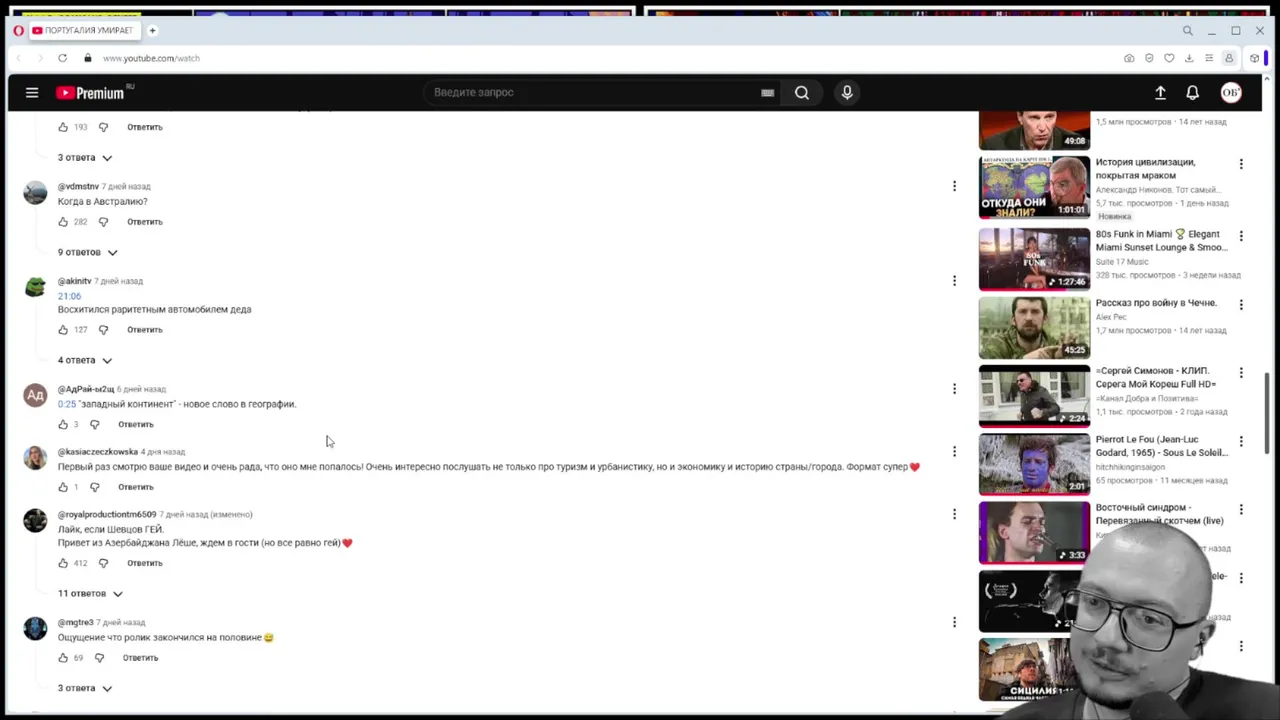The width and height of the screenshot is (1280, 720).
Task: Open the Opera menu logo
Action: point(19,31)
